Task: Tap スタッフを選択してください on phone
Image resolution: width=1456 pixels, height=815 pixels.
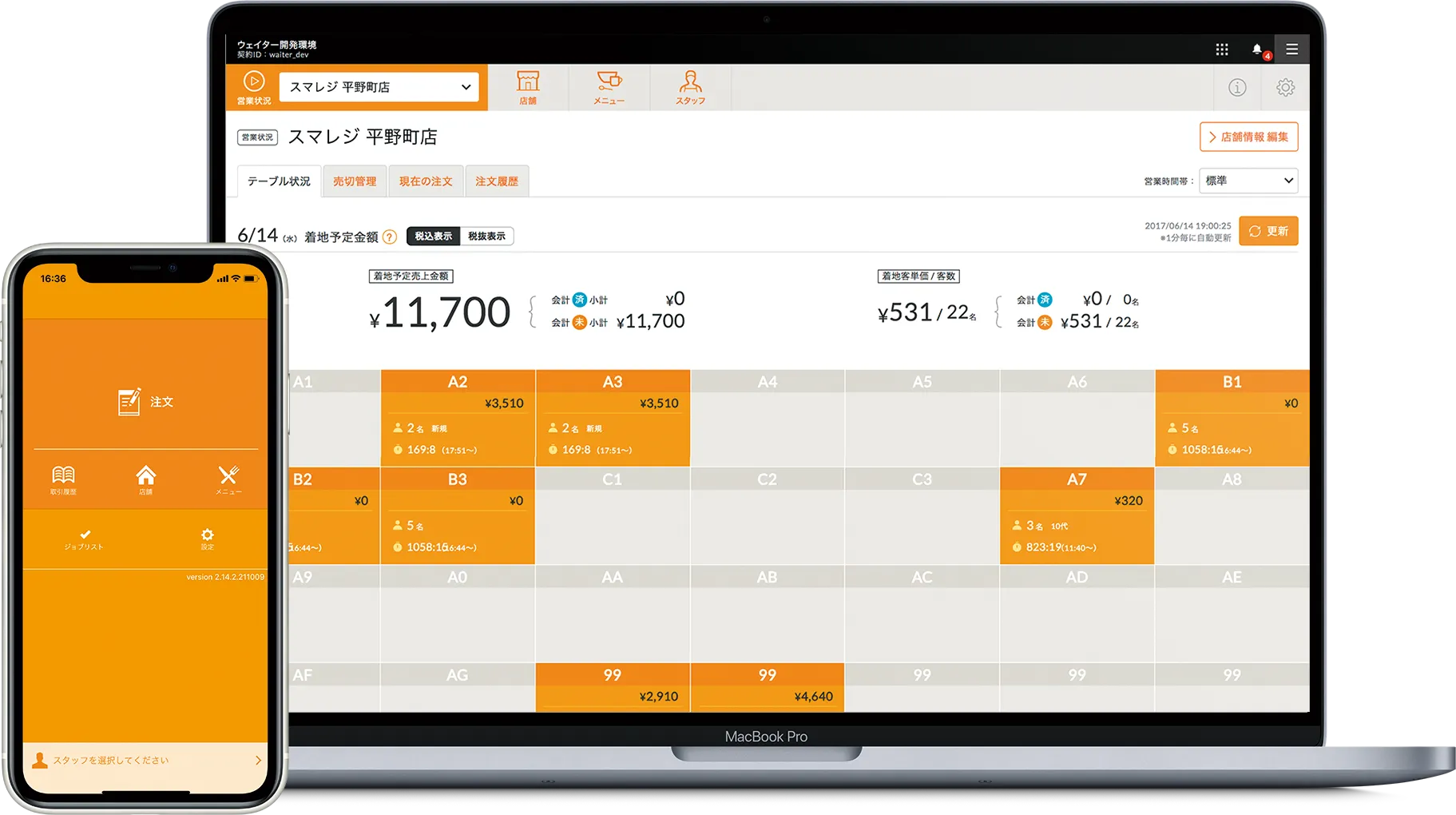Action: [111, 760]
